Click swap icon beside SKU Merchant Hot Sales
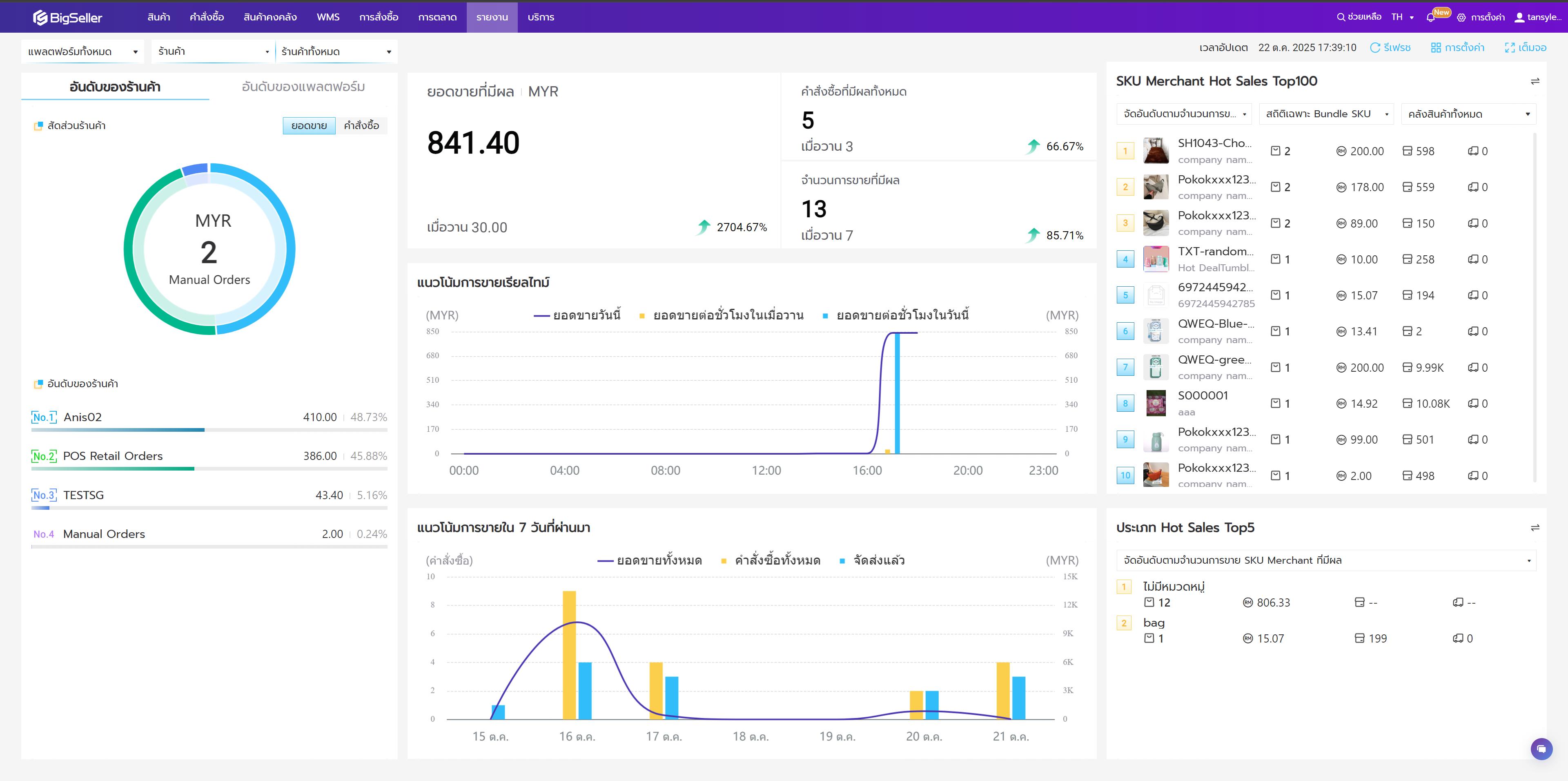 [1535, 82]
